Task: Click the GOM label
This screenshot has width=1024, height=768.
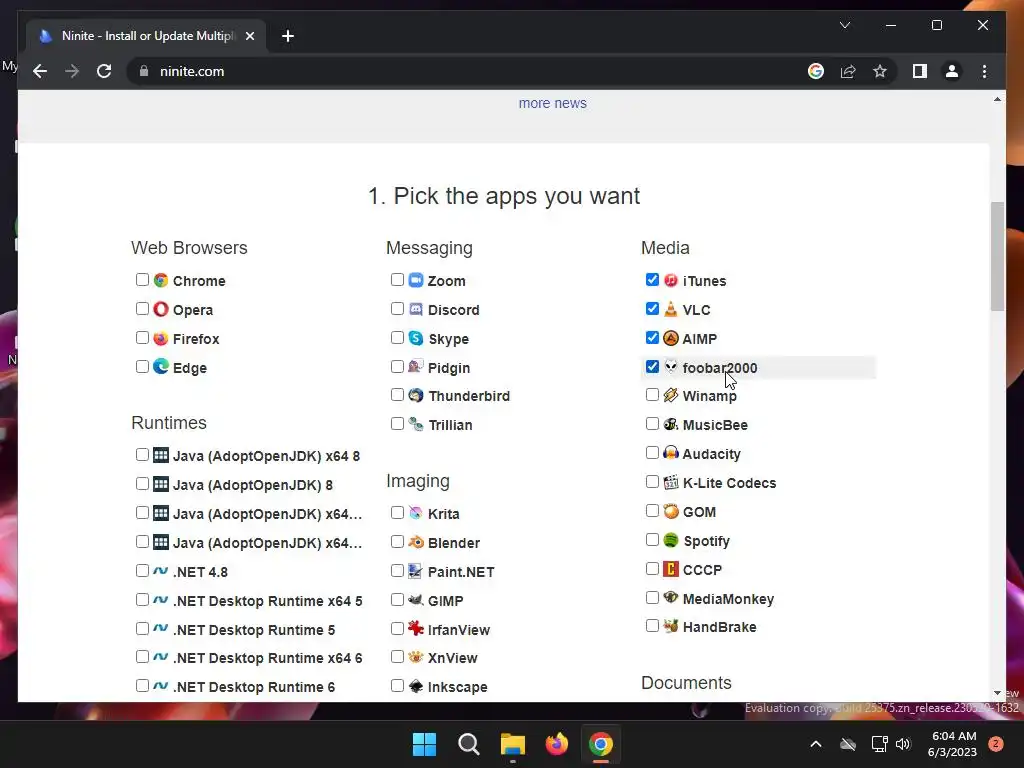Action: [x=699, y=512]
